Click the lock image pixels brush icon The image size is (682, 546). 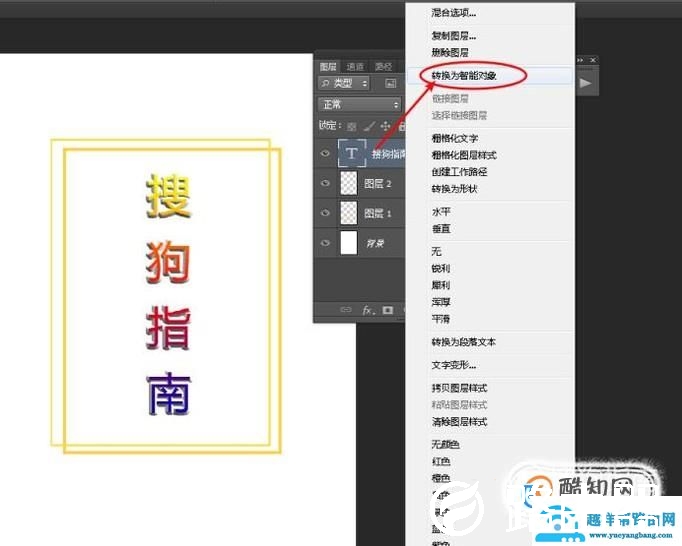(x=369, y=126)
